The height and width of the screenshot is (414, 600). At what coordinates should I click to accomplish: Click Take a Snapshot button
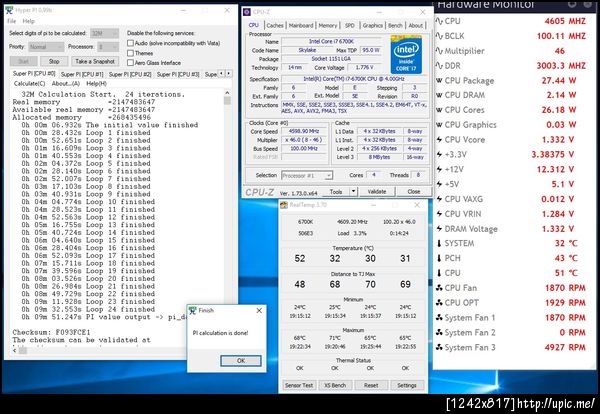pos(95,61)
